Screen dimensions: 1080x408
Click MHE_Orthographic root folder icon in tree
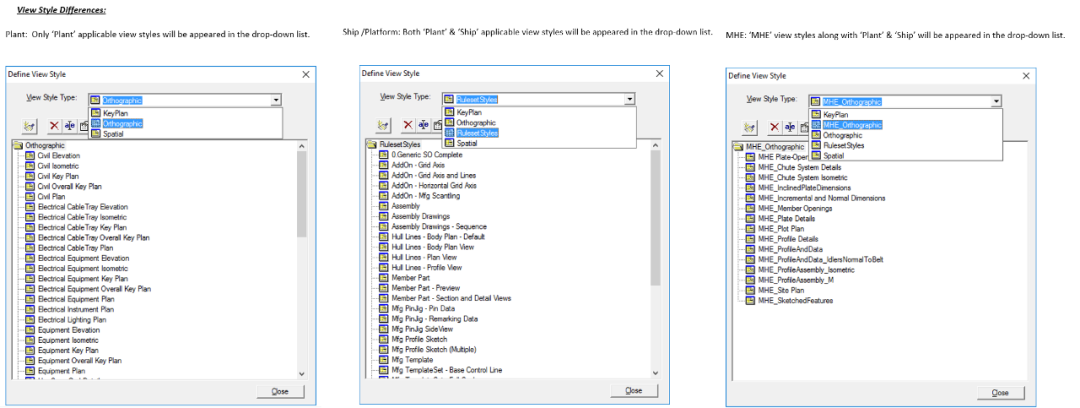point(739,147)
